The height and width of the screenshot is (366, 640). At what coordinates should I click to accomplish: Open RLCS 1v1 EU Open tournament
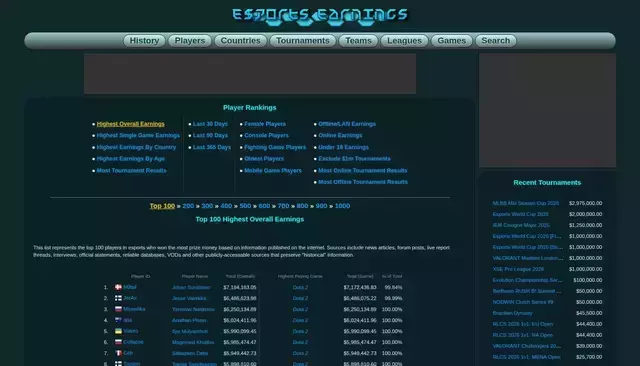[x=523, y=324]
